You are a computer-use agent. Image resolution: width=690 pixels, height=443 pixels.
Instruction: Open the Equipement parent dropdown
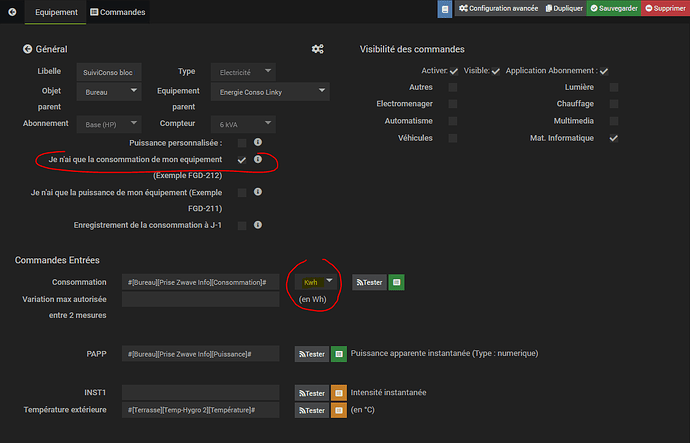[272, 92]
